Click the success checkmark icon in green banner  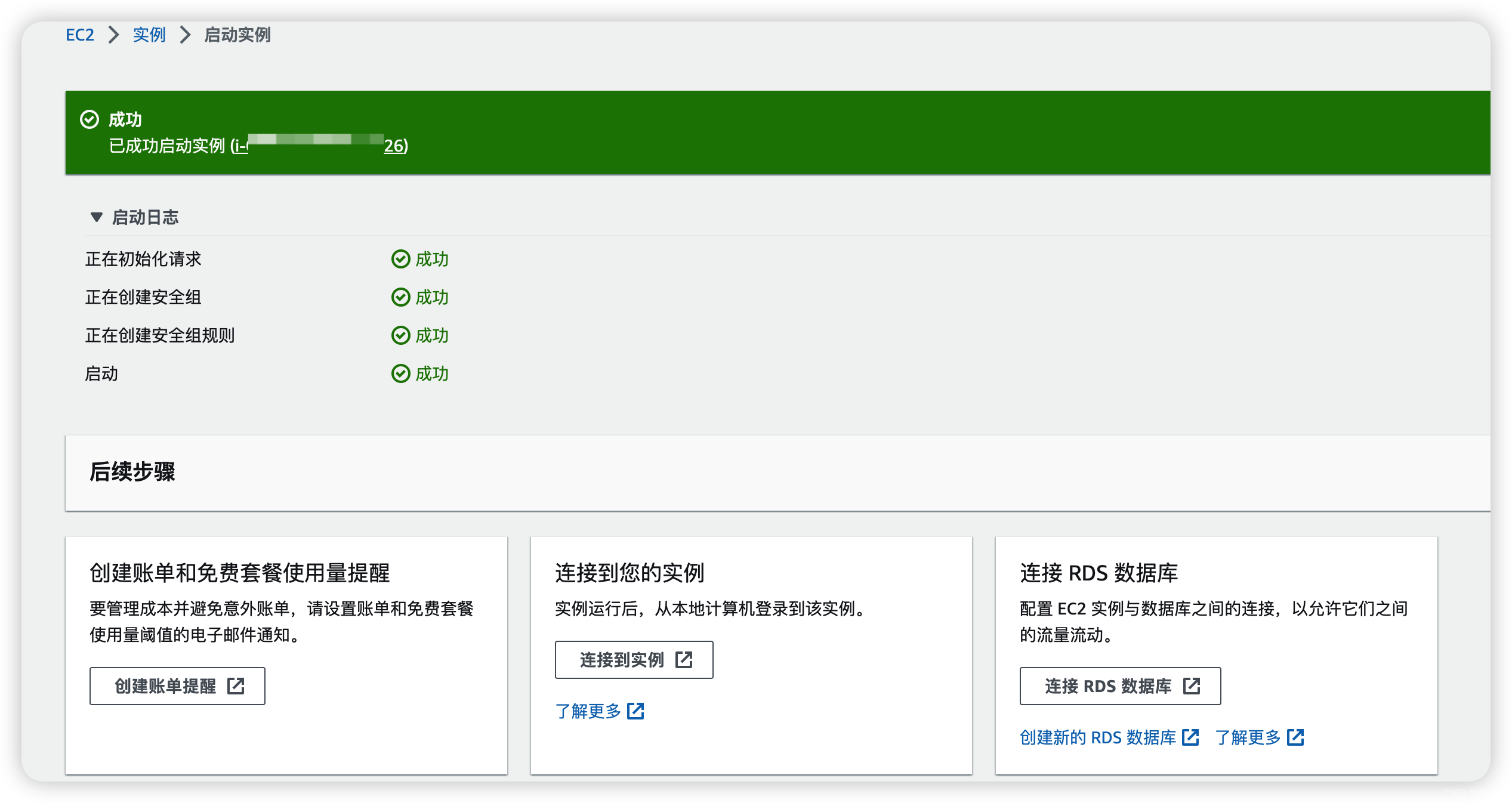(90, 119)
